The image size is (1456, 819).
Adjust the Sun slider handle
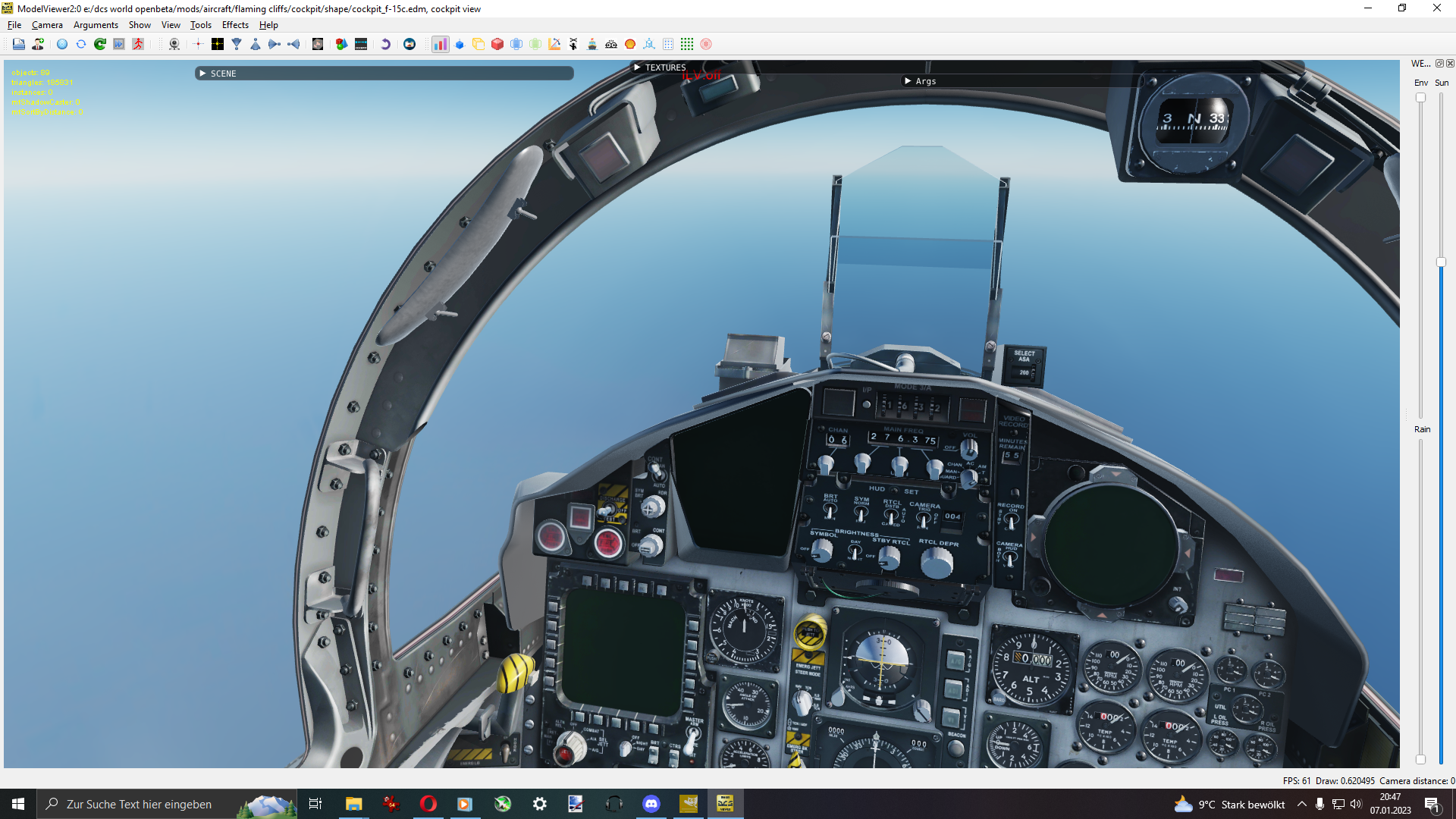1442,262
